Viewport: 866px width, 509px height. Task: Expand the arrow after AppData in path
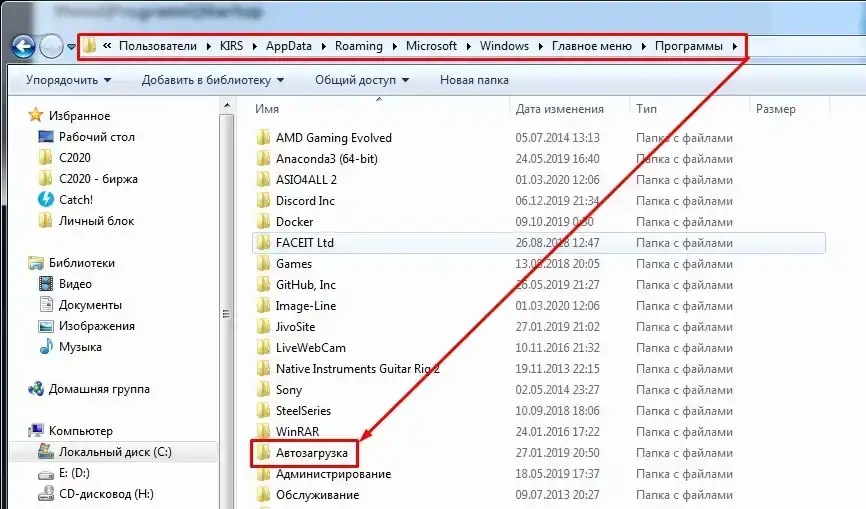pos(323,46)
